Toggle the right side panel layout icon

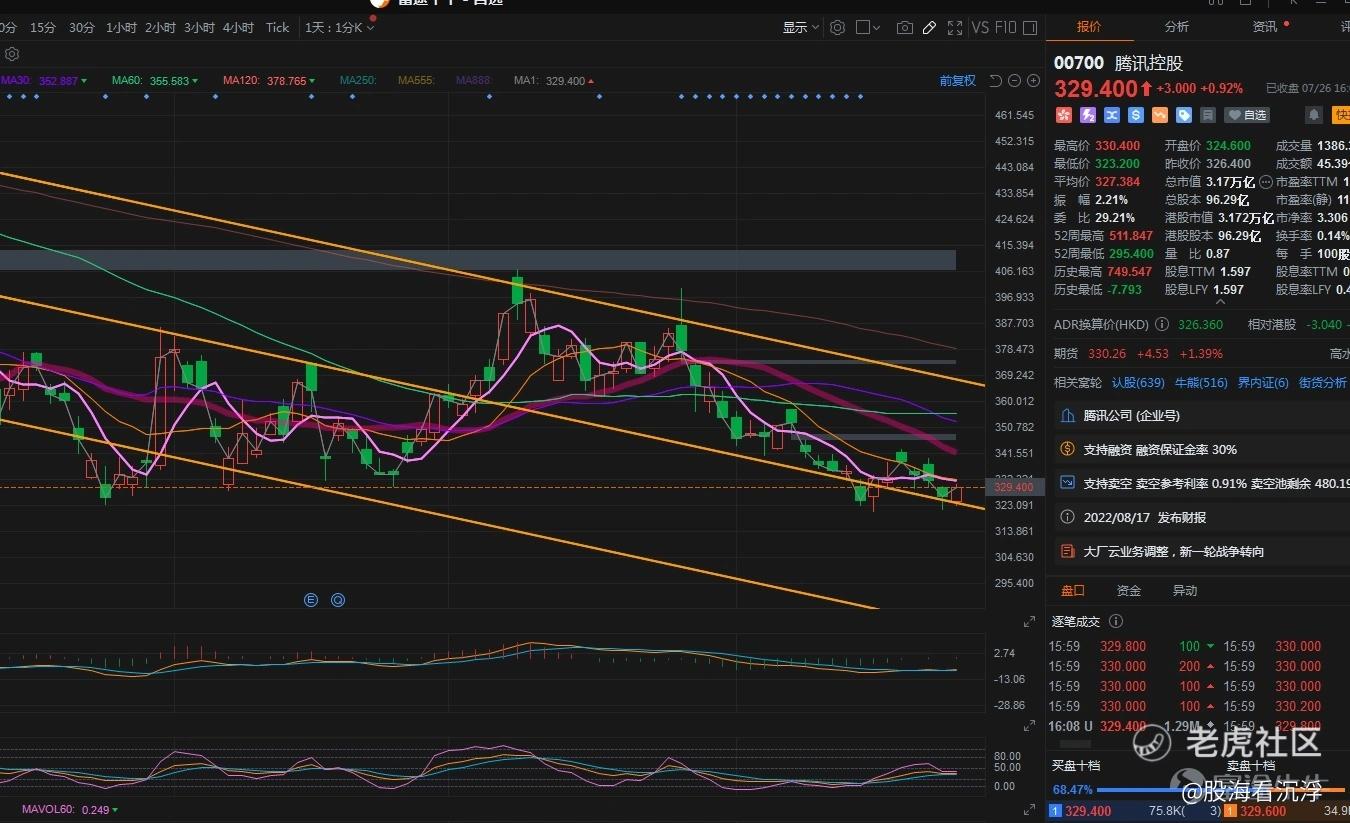click(x=1030, y=28)
